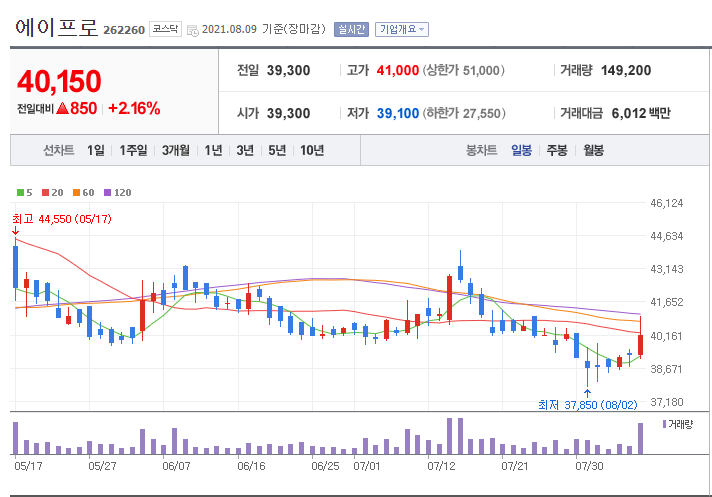712x497 pixels.
Task: Click the 최고 44,550 (05/17) label
Action: 62,219
